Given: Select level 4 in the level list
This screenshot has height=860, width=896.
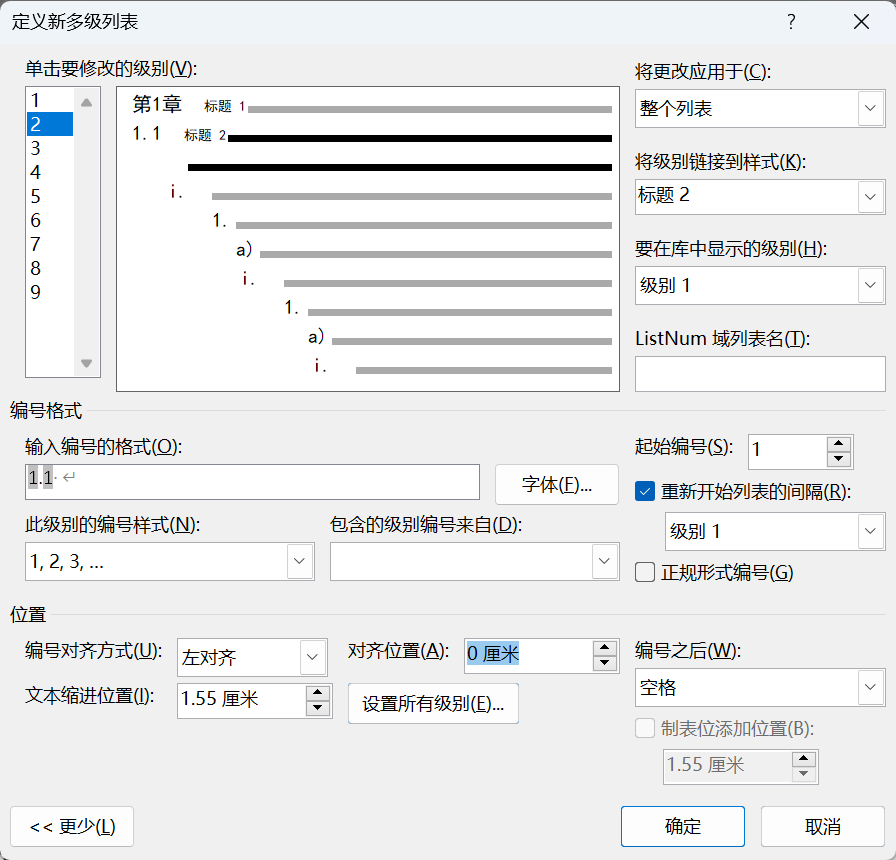Looking at the screenshot, I should point(50,172).
